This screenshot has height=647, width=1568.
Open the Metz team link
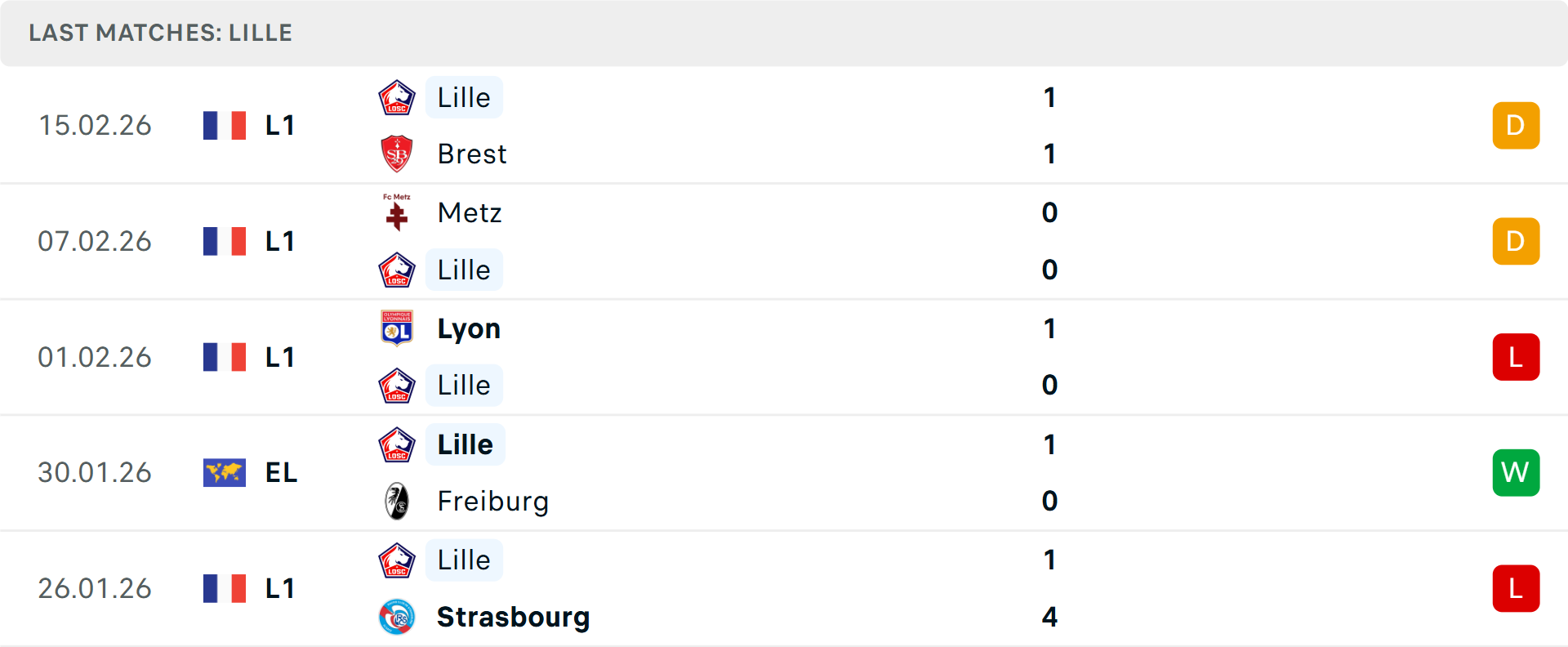click(470, 212)
